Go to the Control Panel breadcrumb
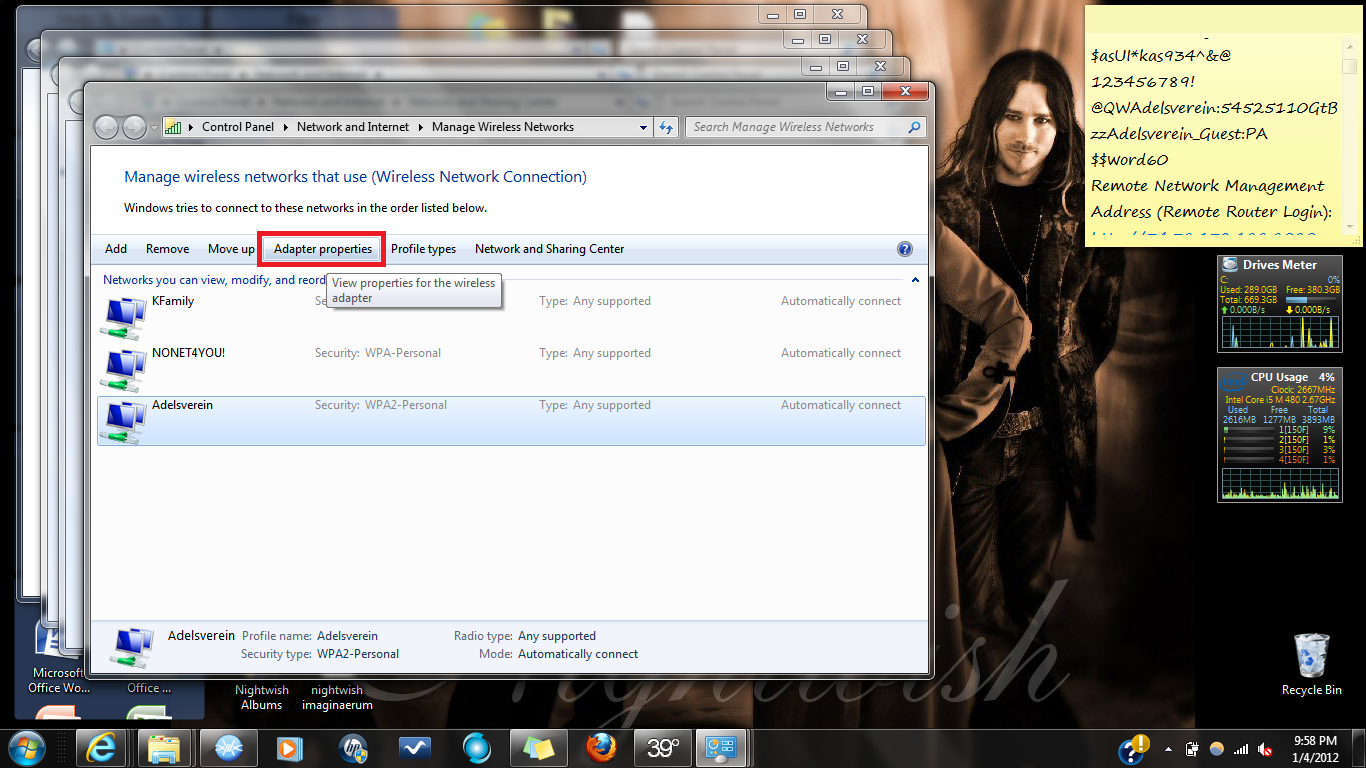 point(238,127)
